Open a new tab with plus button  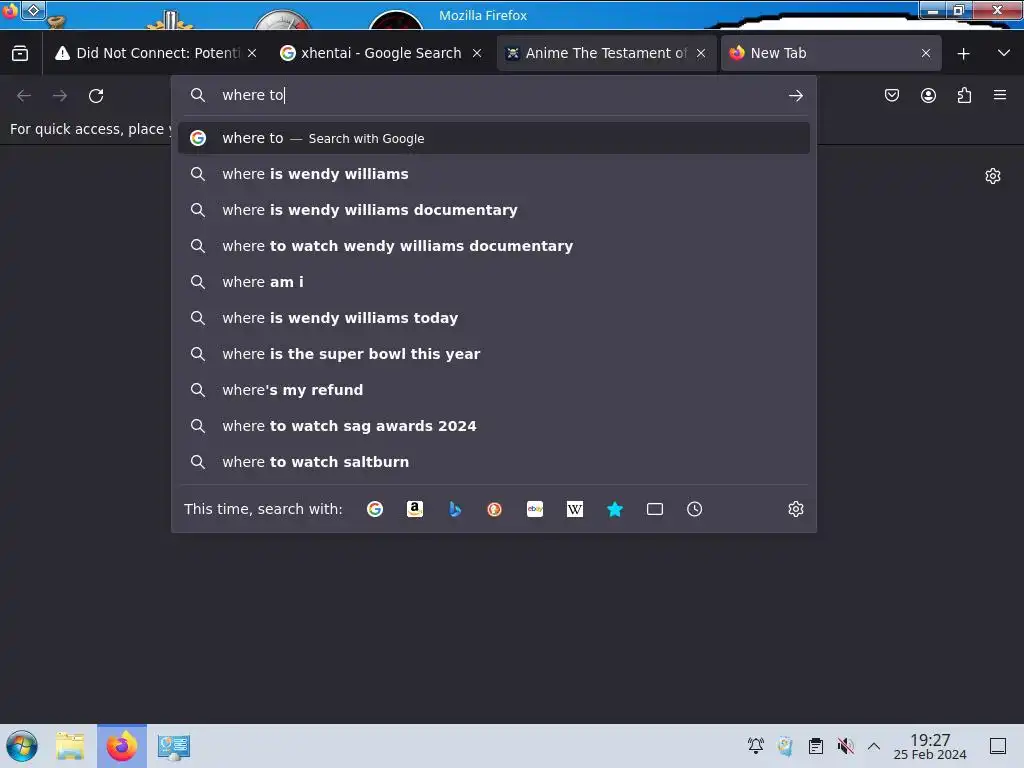tap(963, 54)
